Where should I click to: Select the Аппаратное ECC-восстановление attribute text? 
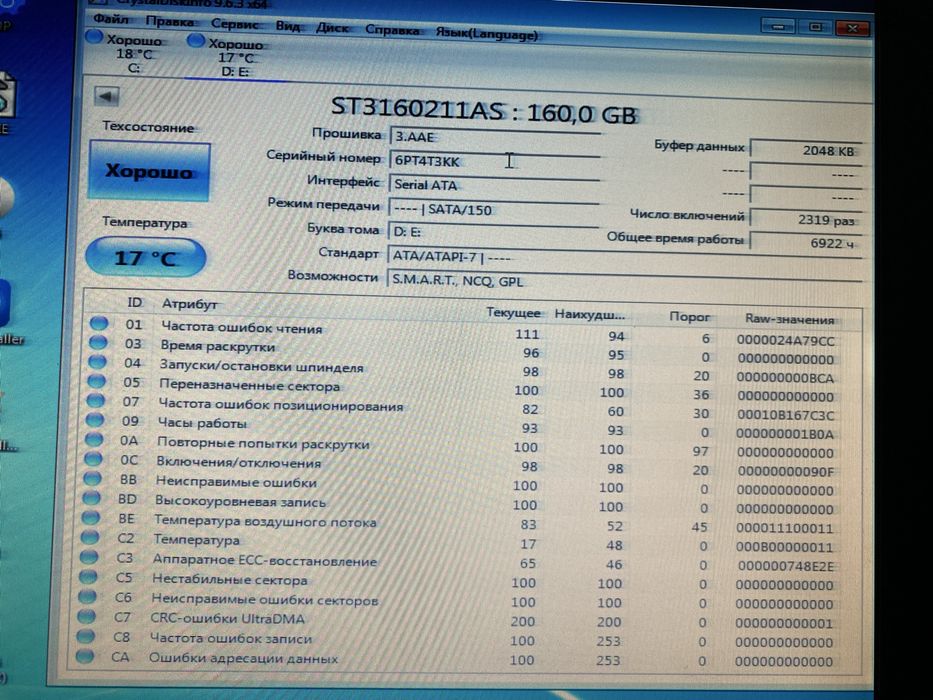pyautogui.click(x=265, y=560)
